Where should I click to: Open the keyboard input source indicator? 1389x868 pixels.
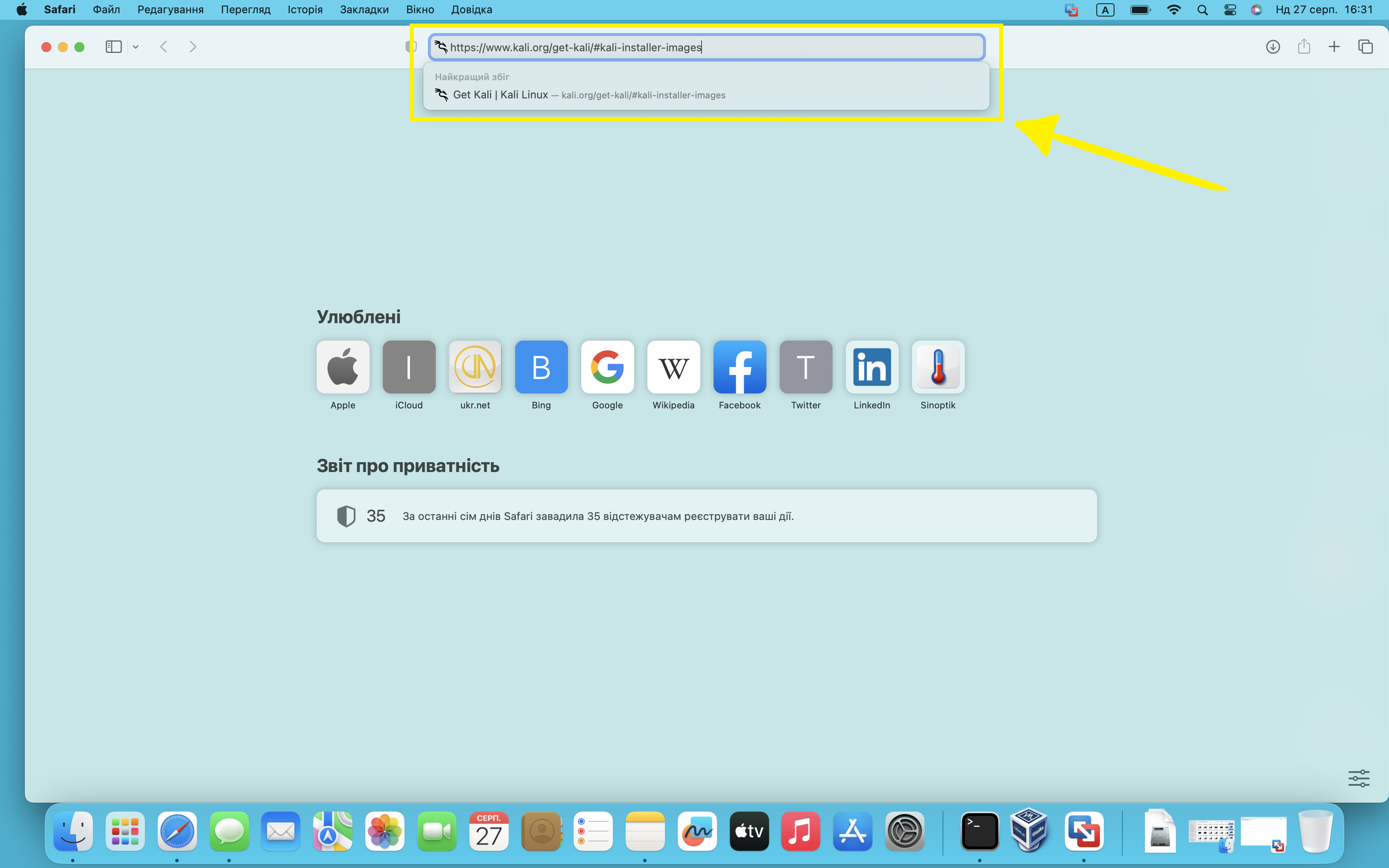point(1105,10)
